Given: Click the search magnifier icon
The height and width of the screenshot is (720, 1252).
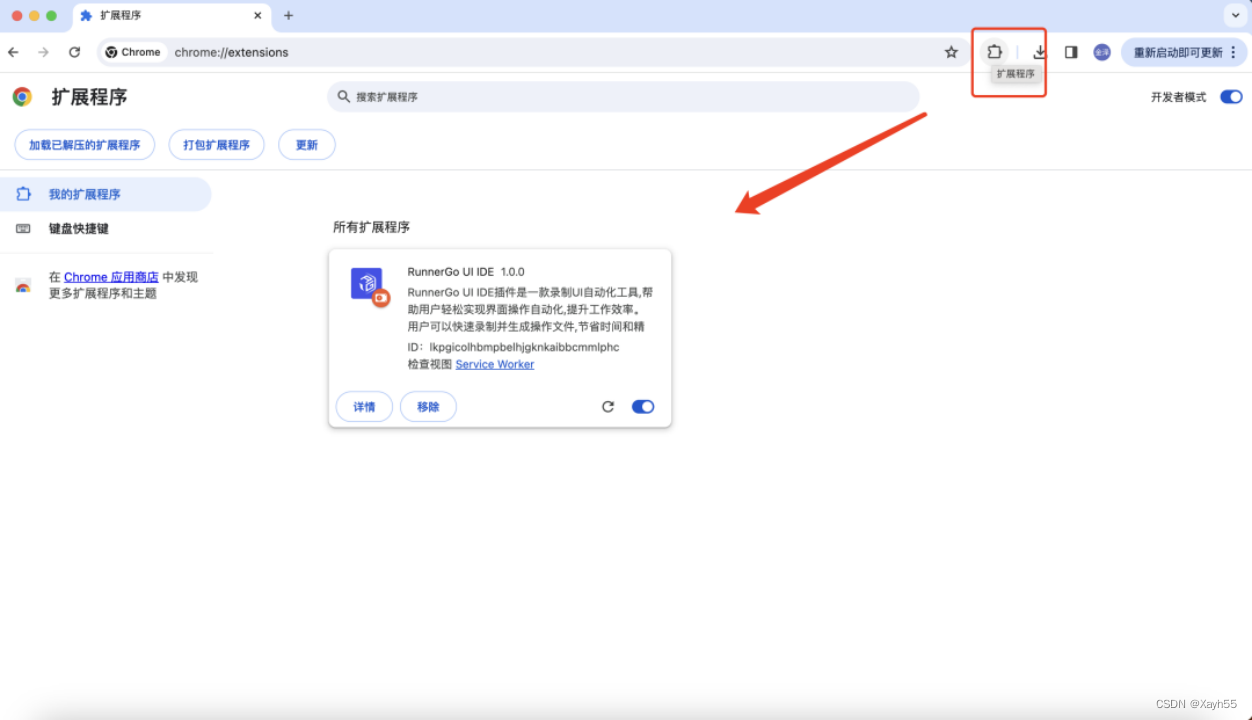Looking at the screenshot, I should coord(344,97).
